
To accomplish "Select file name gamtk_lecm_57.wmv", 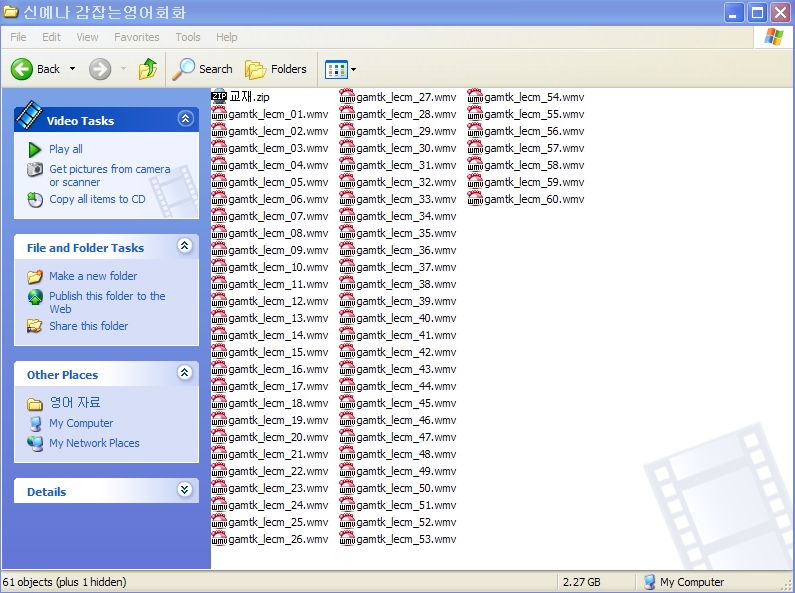I will [x=534, y=149].
